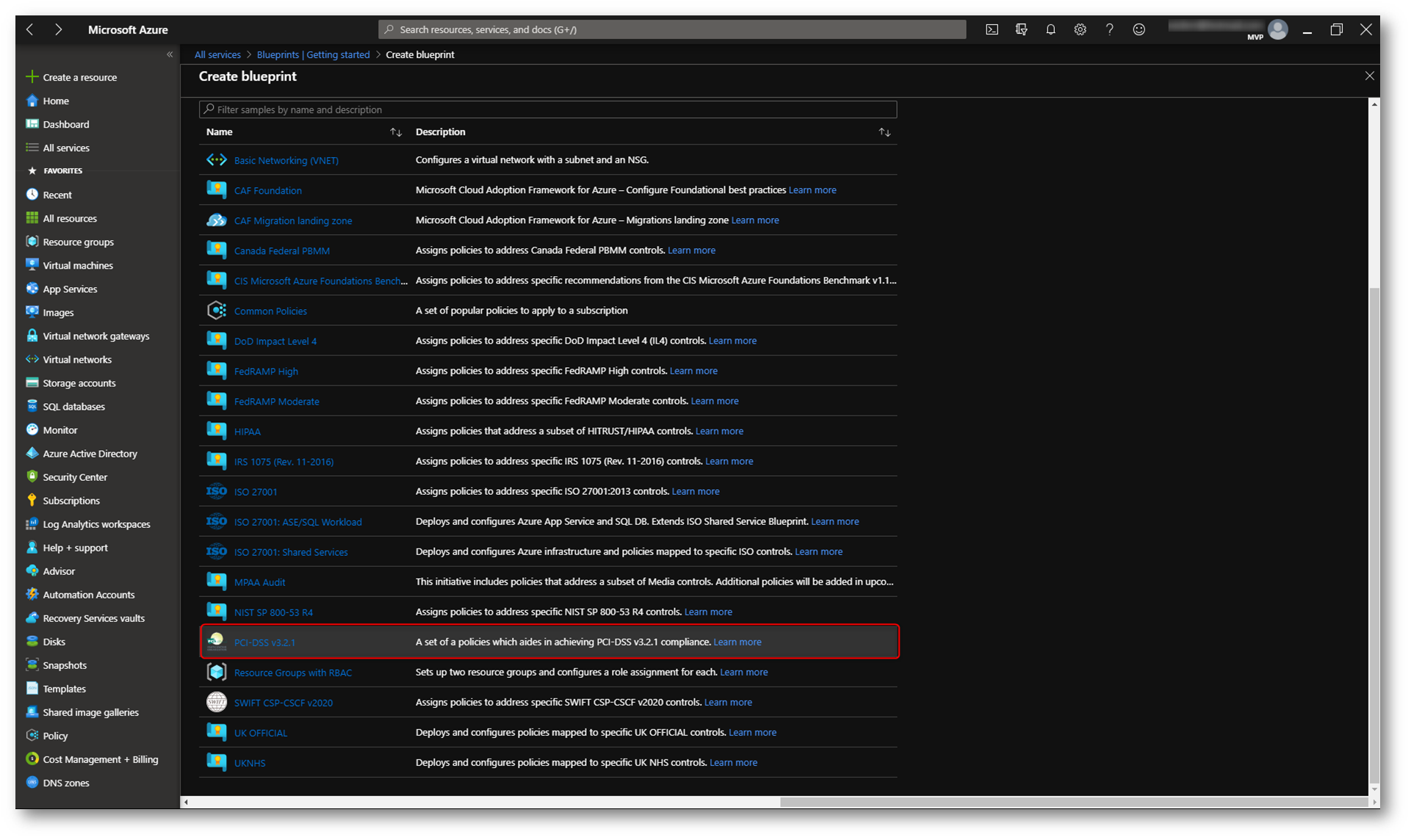The image size is (1411, 840).
Task: Open portal settings gear
Action: 1080,29
